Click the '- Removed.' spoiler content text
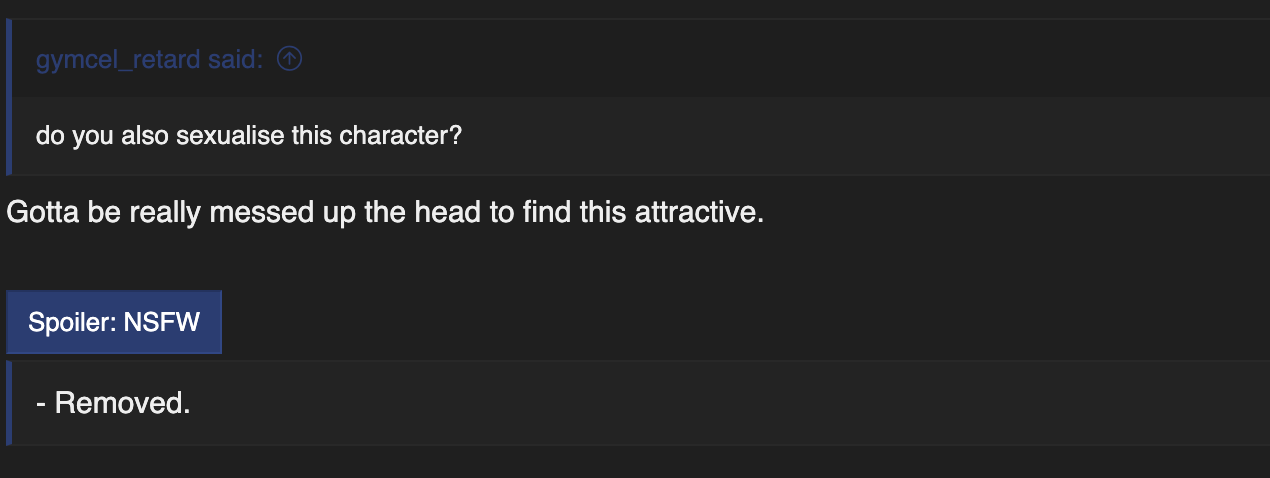The width and height of the screenshot is (1270, 478). click(x=112, y=403)
